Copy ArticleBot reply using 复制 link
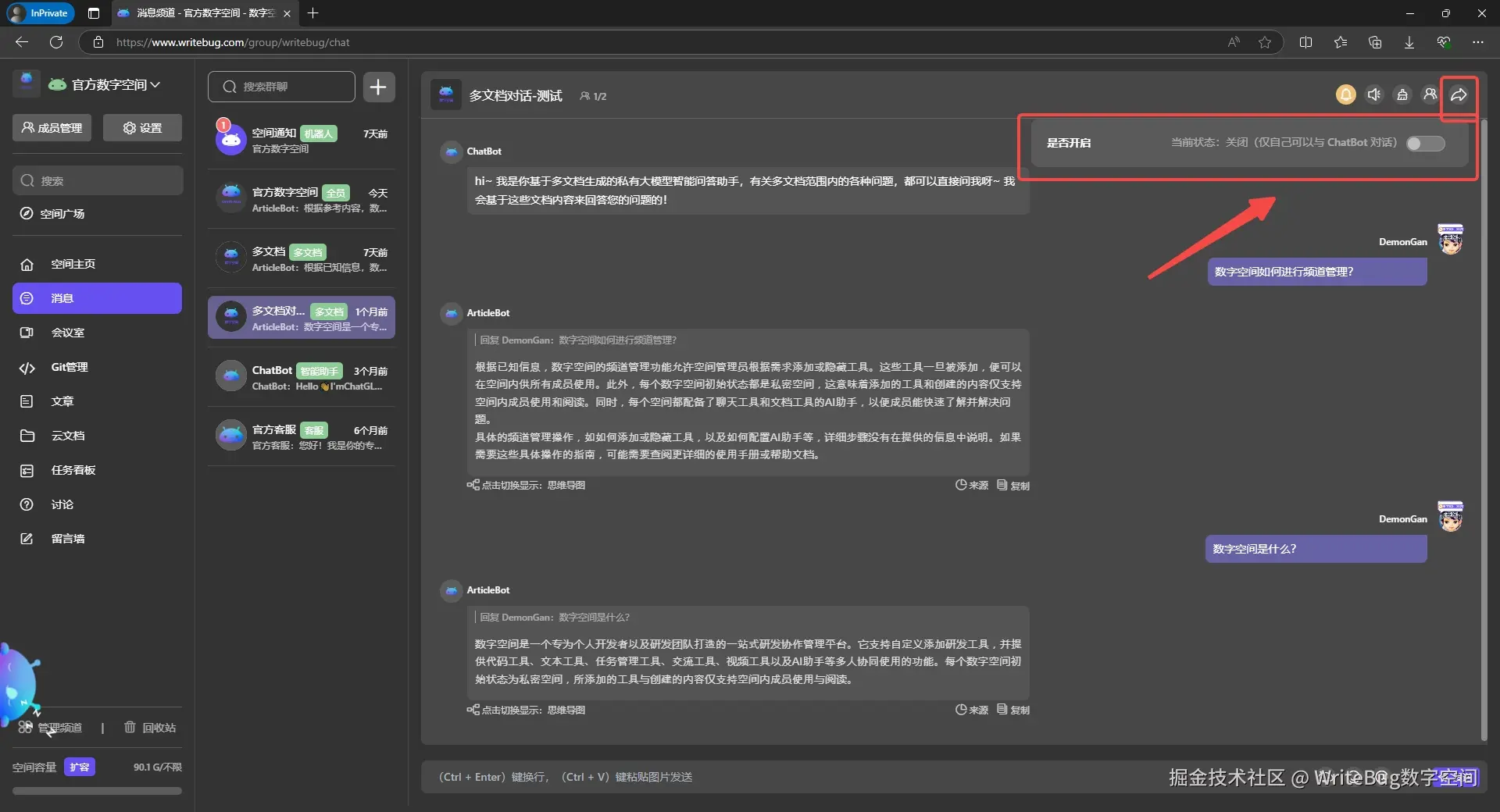The image size is (1500, 812). coord(1012,485)
